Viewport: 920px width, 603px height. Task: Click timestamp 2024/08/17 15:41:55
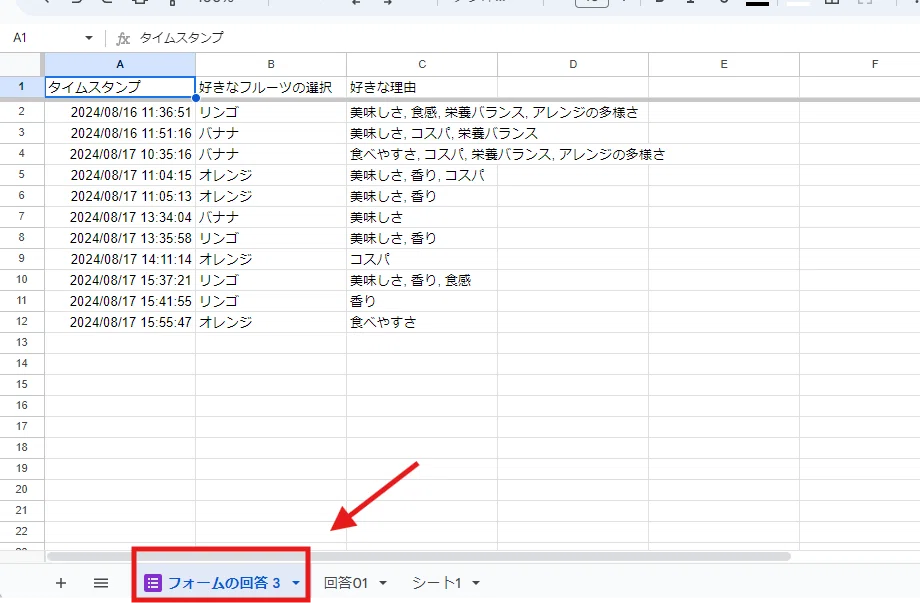click(x=120, y=301)
